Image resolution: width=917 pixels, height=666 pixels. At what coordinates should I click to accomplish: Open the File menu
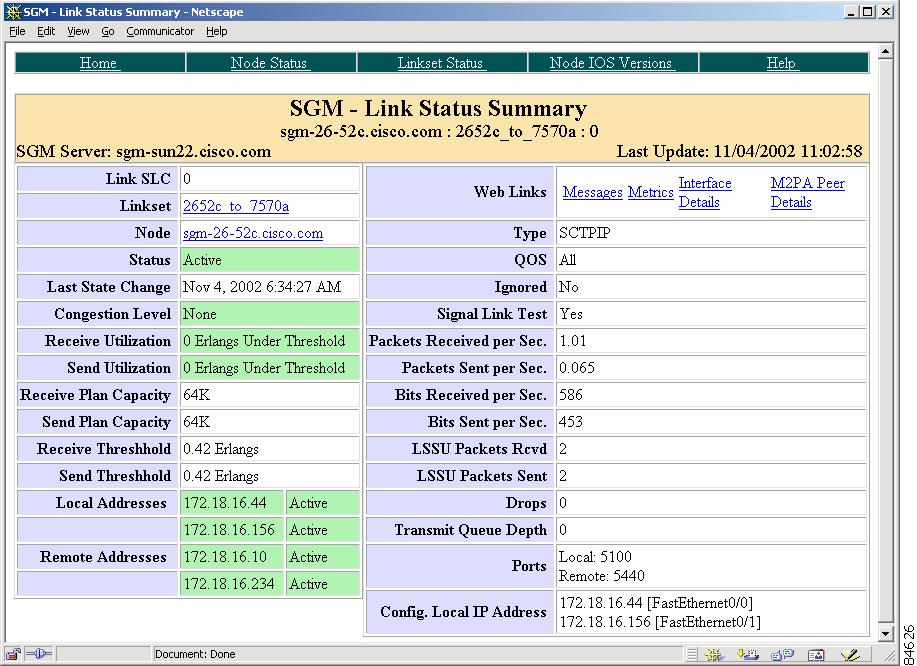(x=17, y=31)
